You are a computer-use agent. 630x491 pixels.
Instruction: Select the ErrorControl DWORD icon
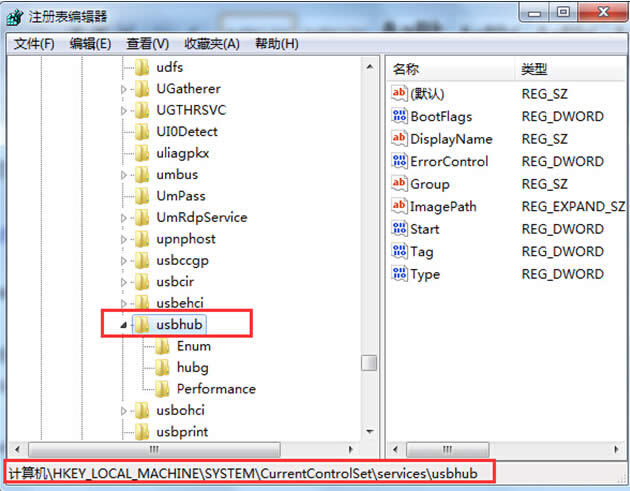[399, 161]
